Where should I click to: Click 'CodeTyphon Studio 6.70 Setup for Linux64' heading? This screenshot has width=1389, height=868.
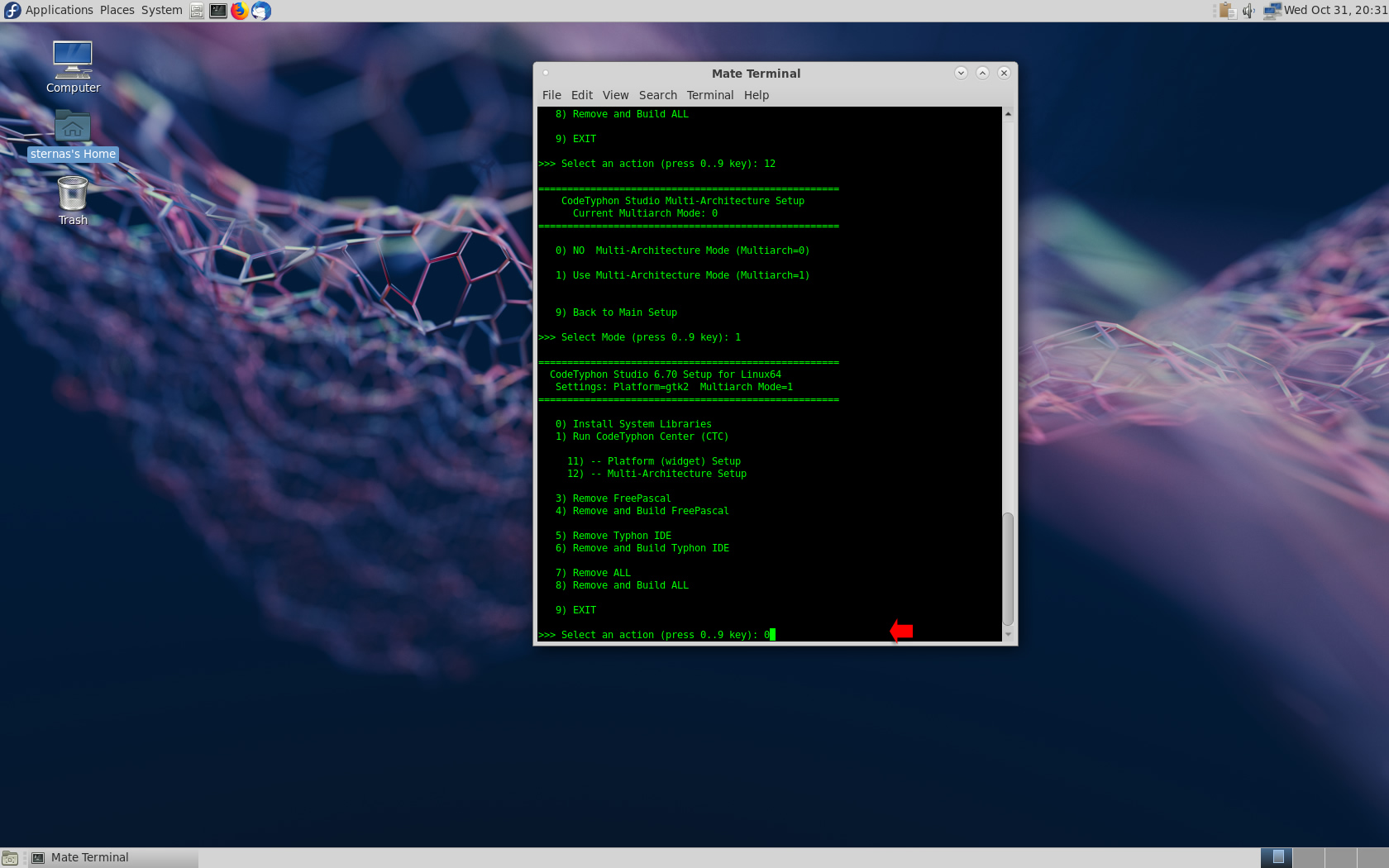[x=666, y=374]
